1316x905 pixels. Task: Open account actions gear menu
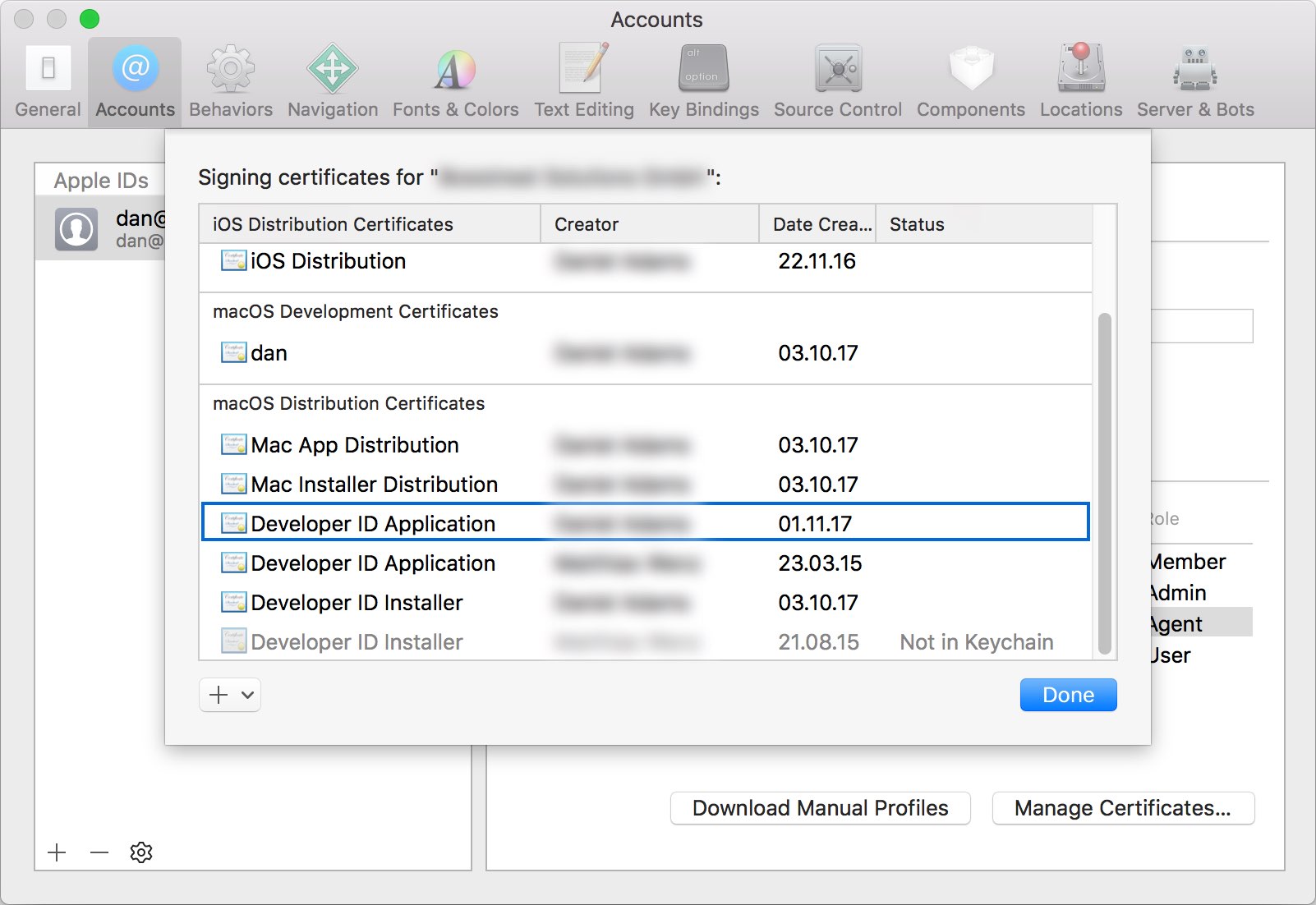[141, 852]
